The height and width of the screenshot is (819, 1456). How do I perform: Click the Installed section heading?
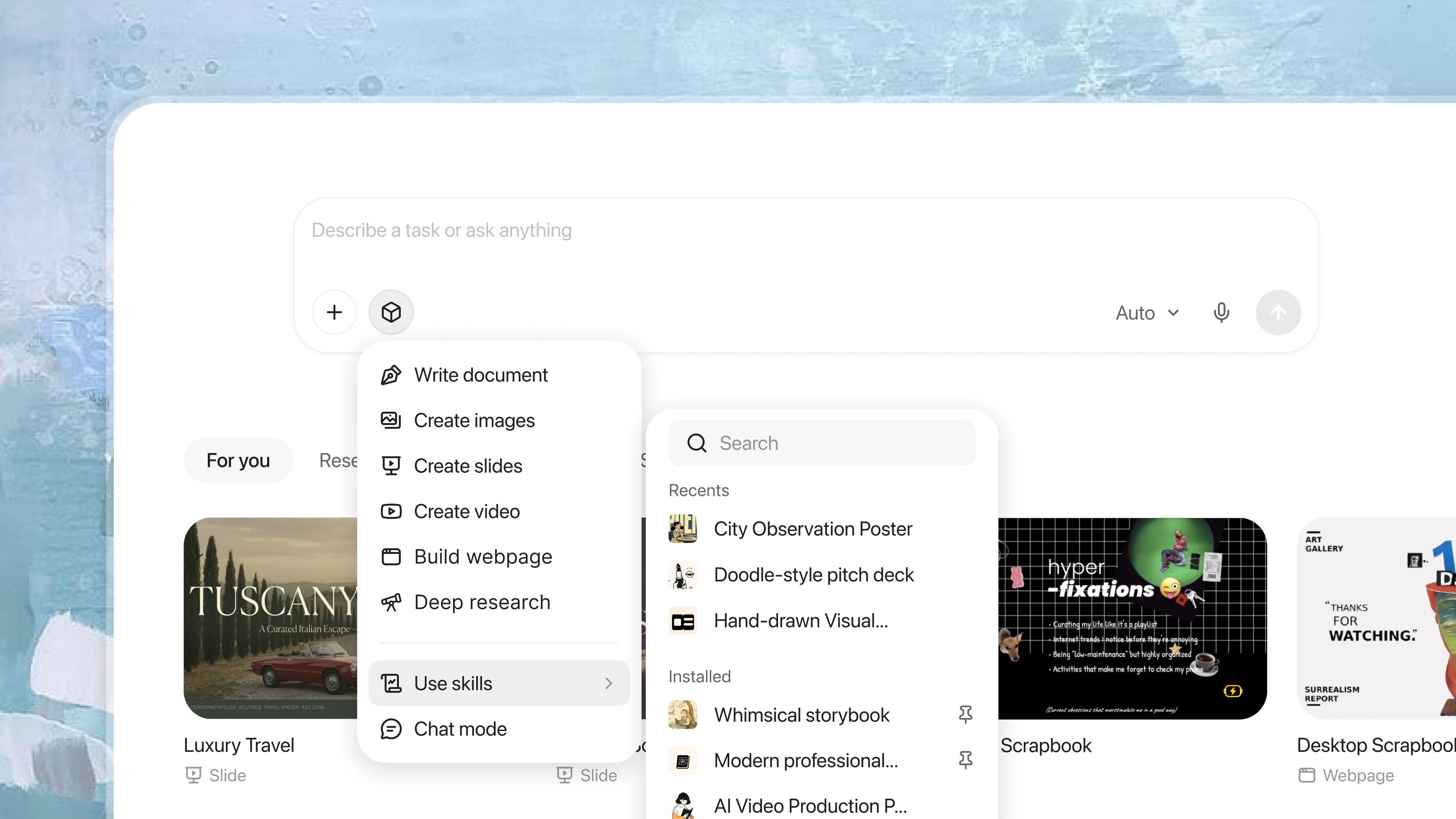[x=700, y=676]
